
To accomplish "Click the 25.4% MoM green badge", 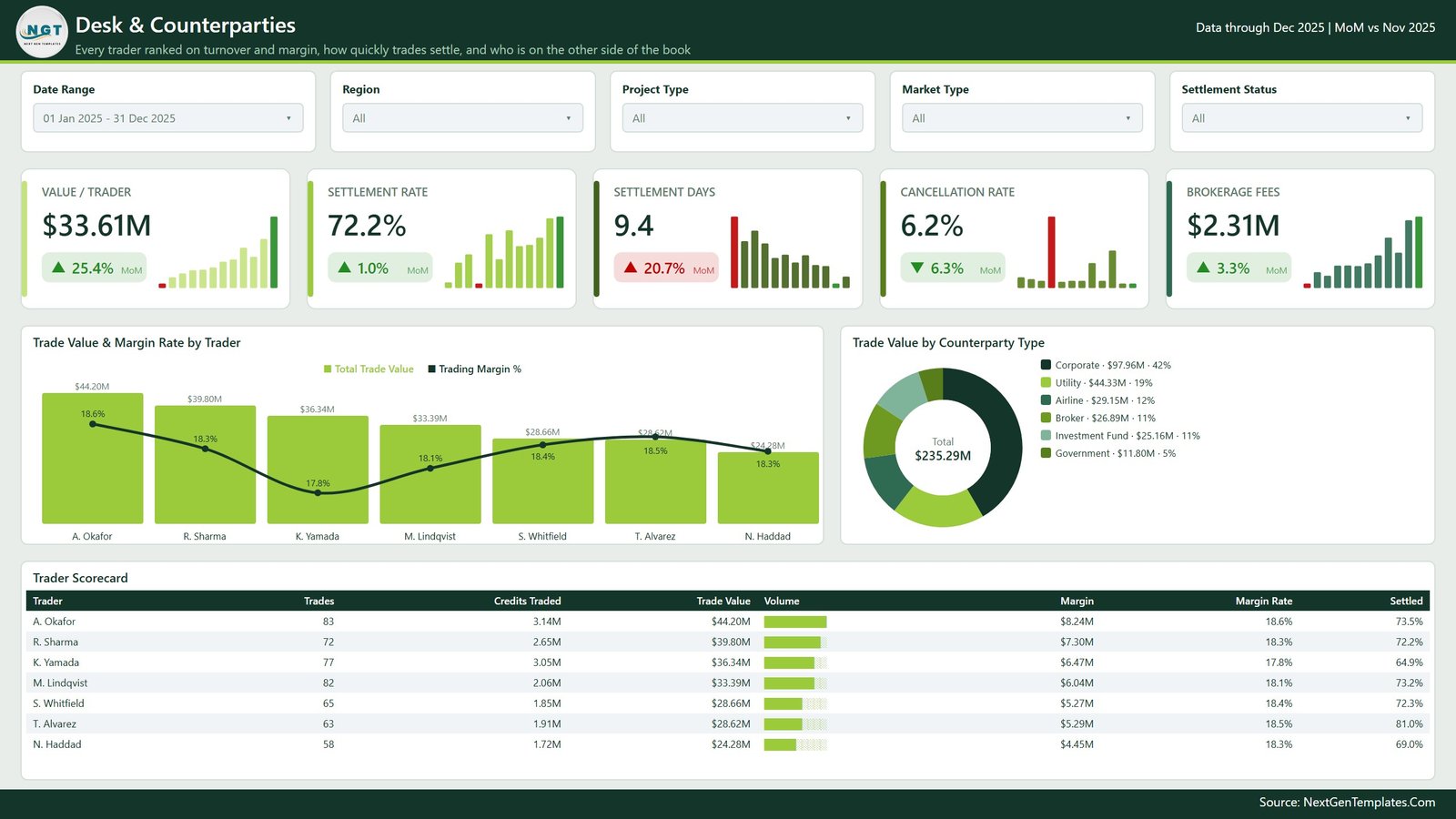I will (94, 268).
